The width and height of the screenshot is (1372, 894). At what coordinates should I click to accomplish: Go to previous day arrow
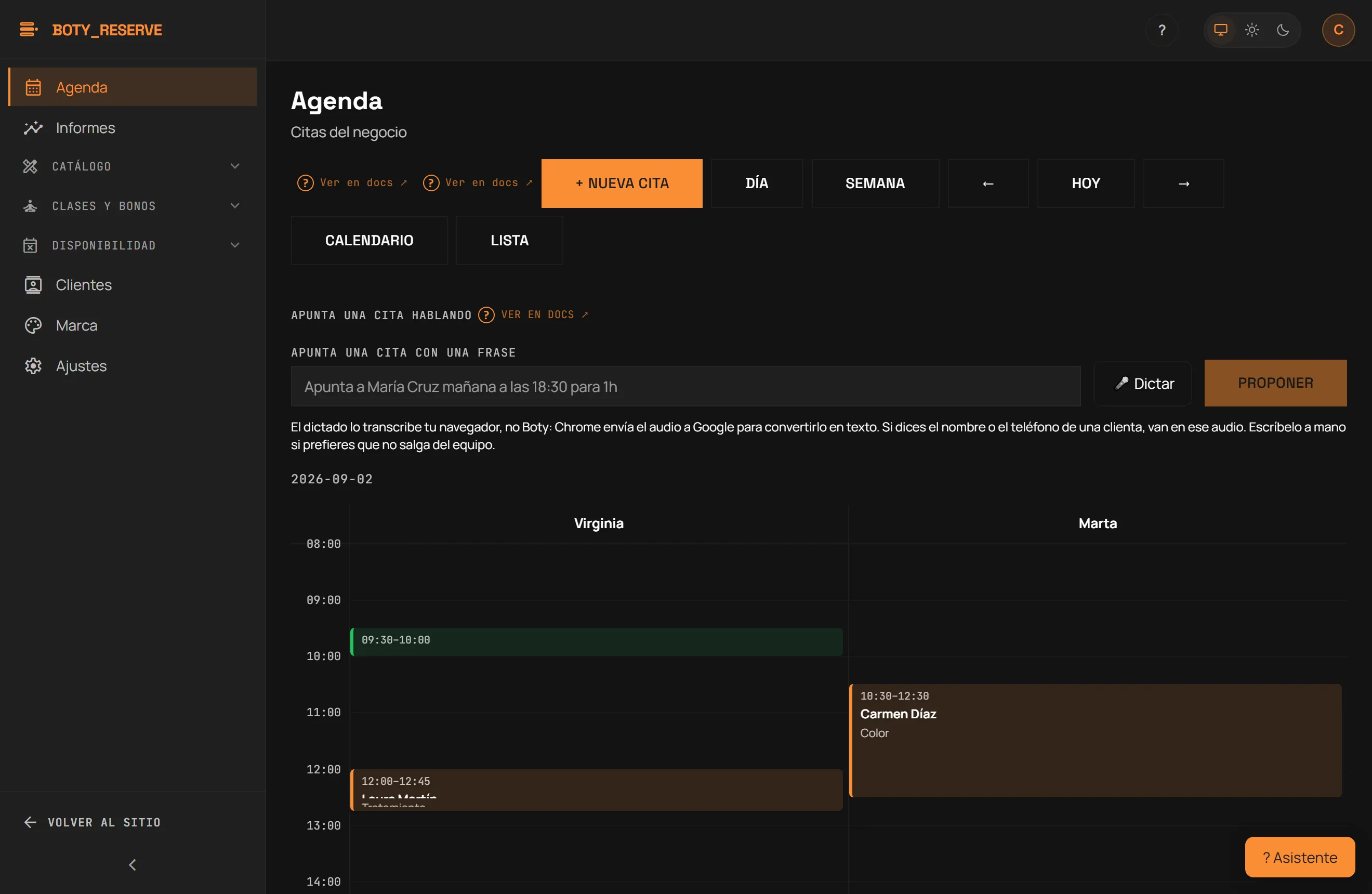[987, 183]
